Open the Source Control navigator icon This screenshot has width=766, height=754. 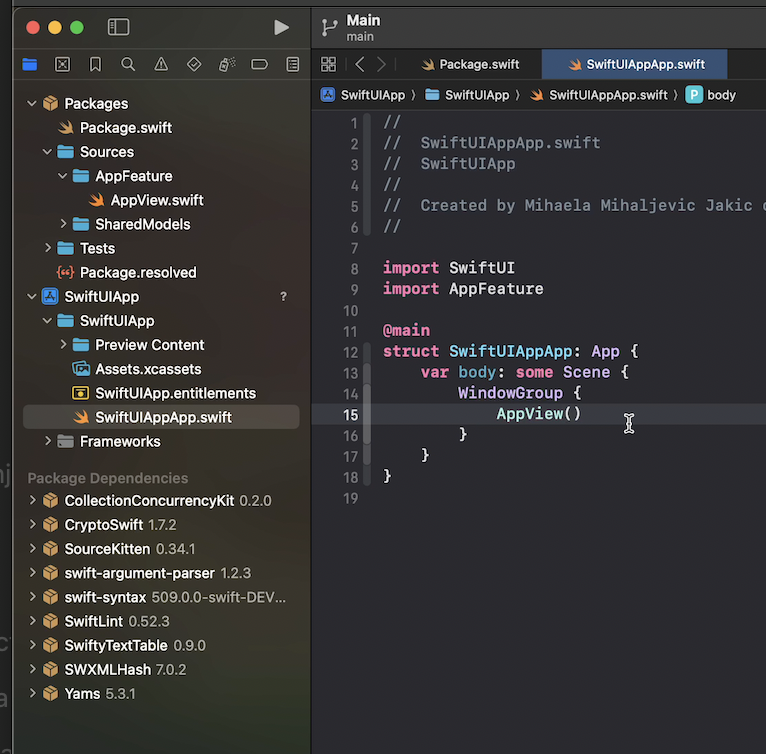(62, 64)
